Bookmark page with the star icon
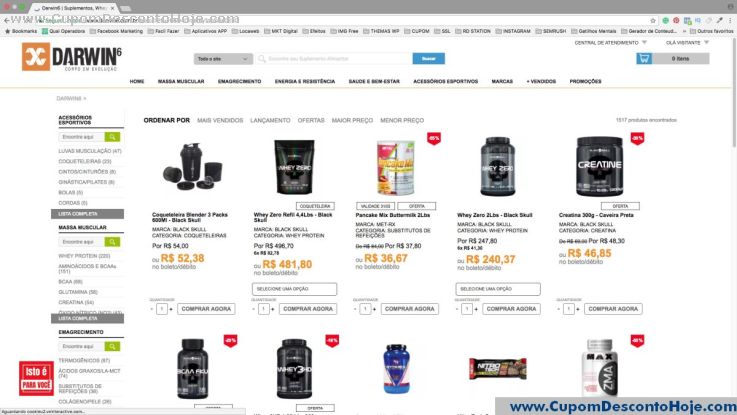 click(653, 21)
